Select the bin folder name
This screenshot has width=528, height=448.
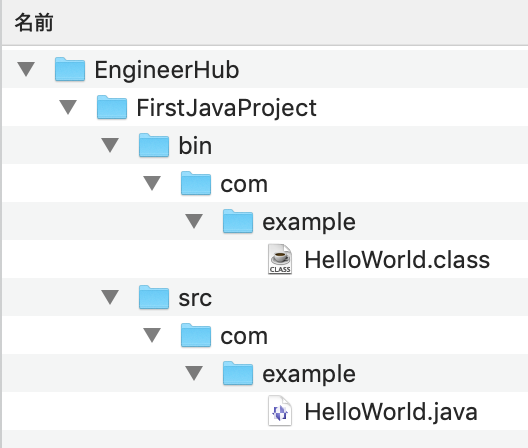click(x=195, y=146)
